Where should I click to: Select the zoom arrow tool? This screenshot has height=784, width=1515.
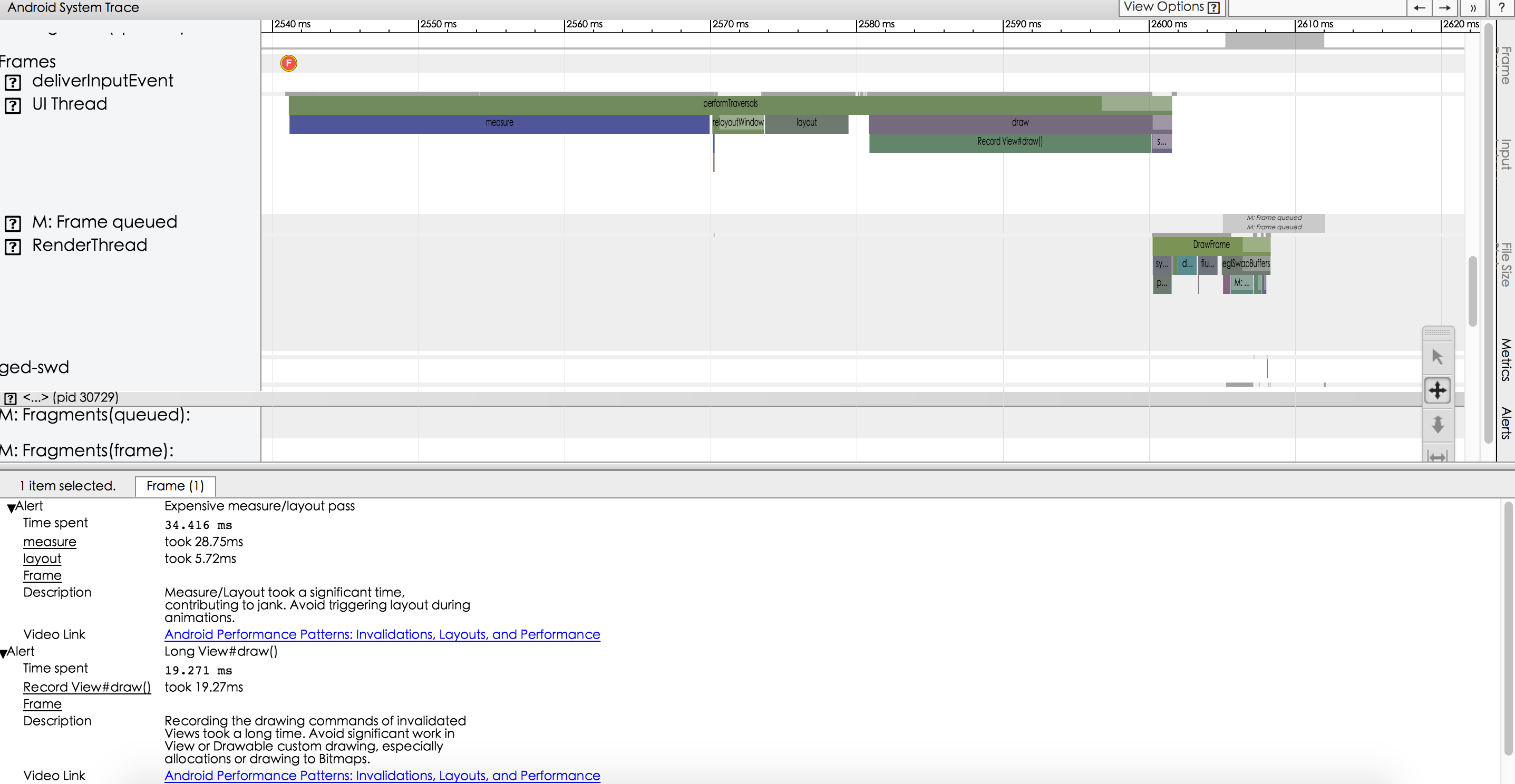coord(1438,424)
